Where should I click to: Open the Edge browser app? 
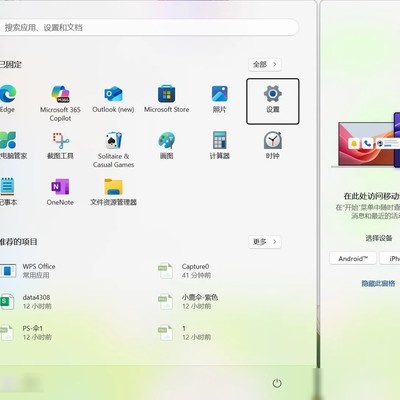[7, 99]
